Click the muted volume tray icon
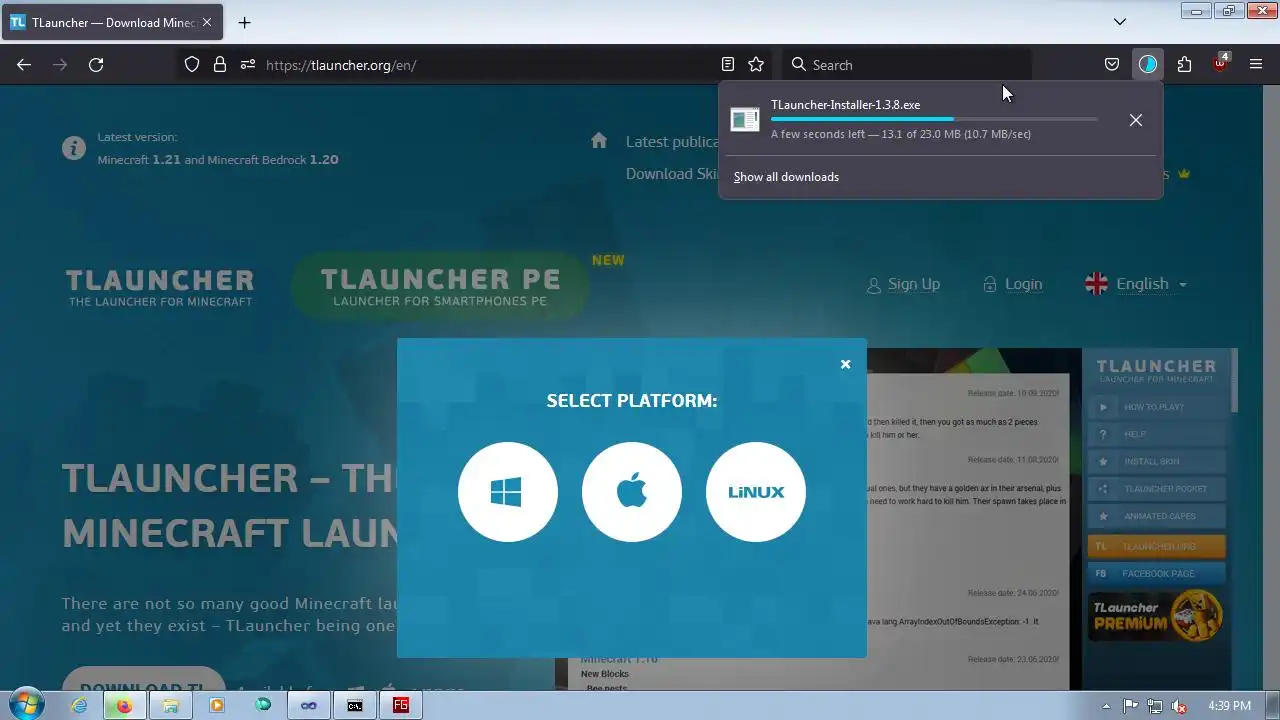The image size is (1280, 720). point(1180,706)
